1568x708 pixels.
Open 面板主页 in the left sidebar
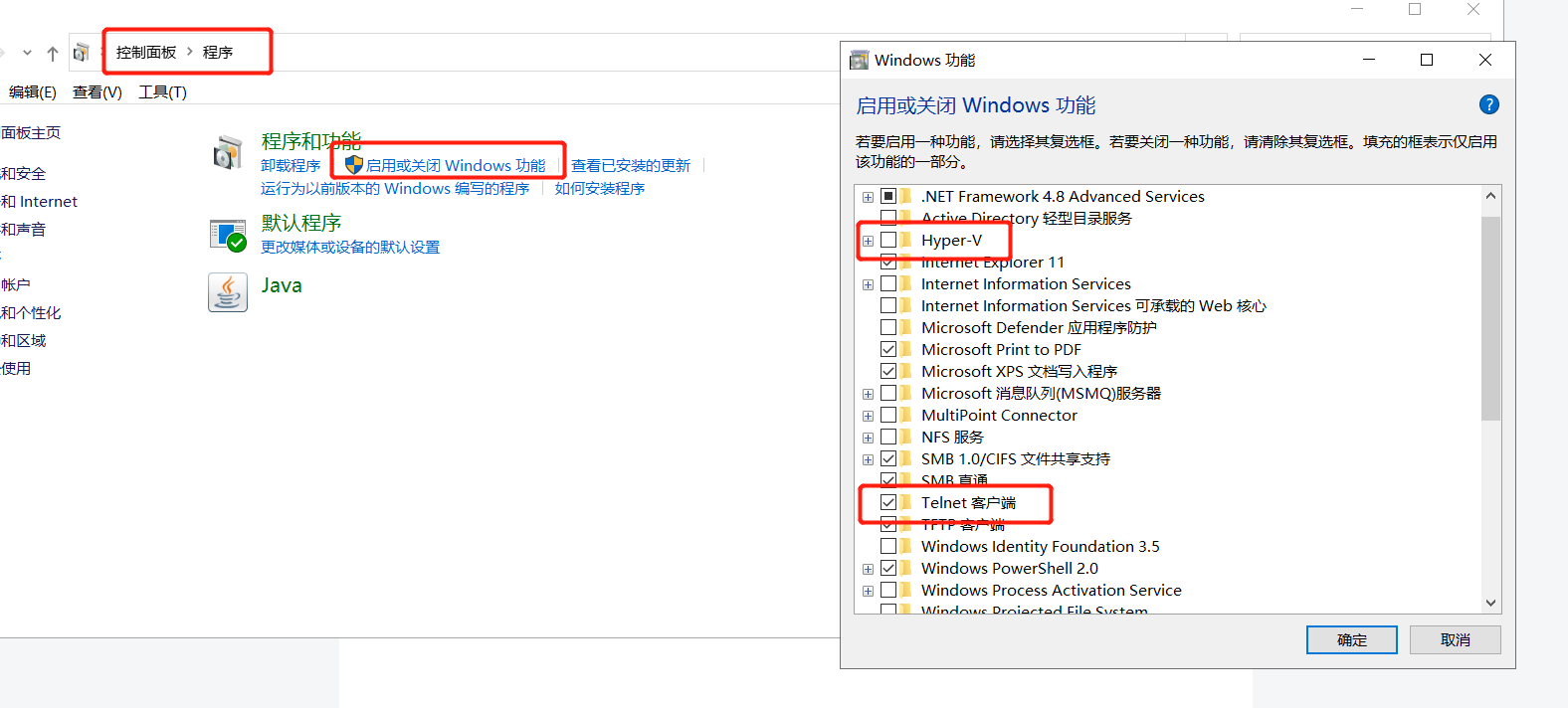coord(31,132)
